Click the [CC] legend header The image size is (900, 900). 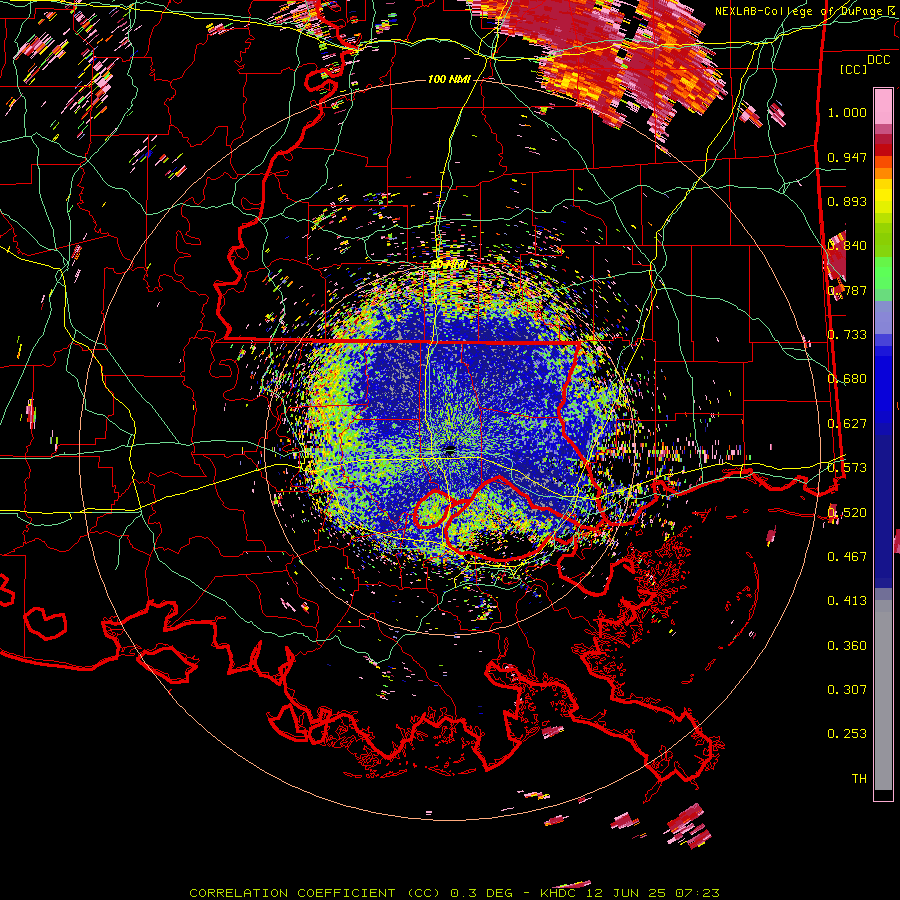(854, 69)
